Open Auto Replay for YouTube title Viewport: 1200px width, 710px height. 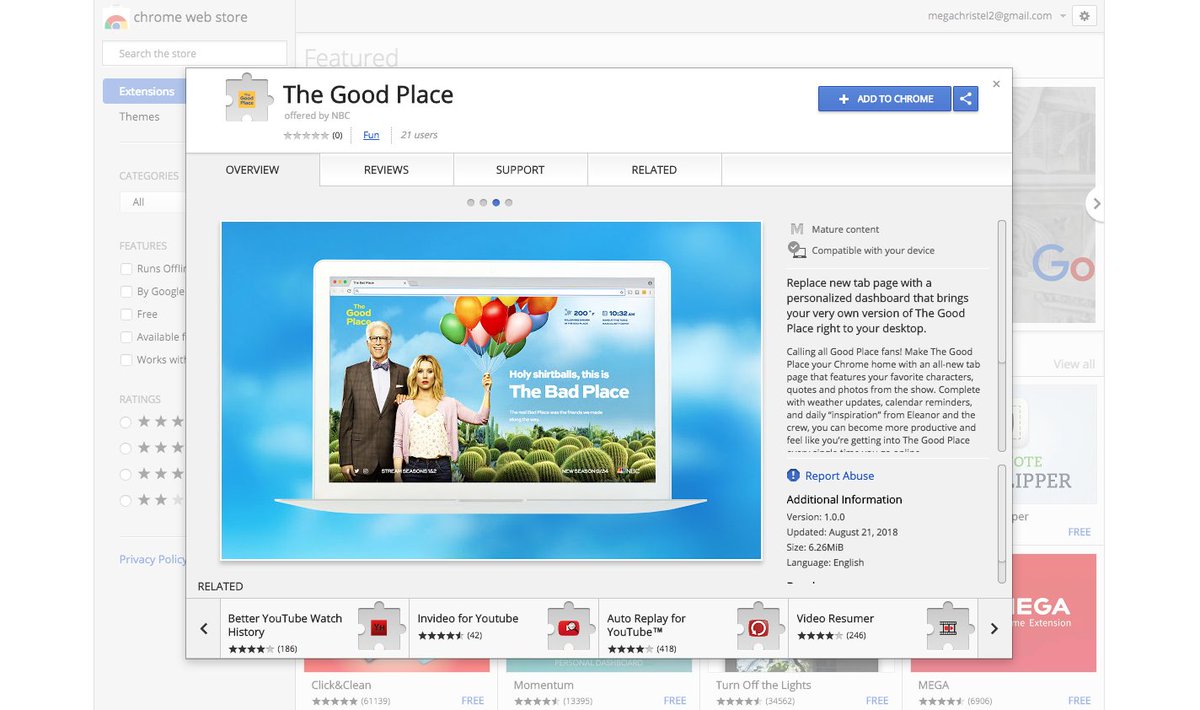(646, 625)
